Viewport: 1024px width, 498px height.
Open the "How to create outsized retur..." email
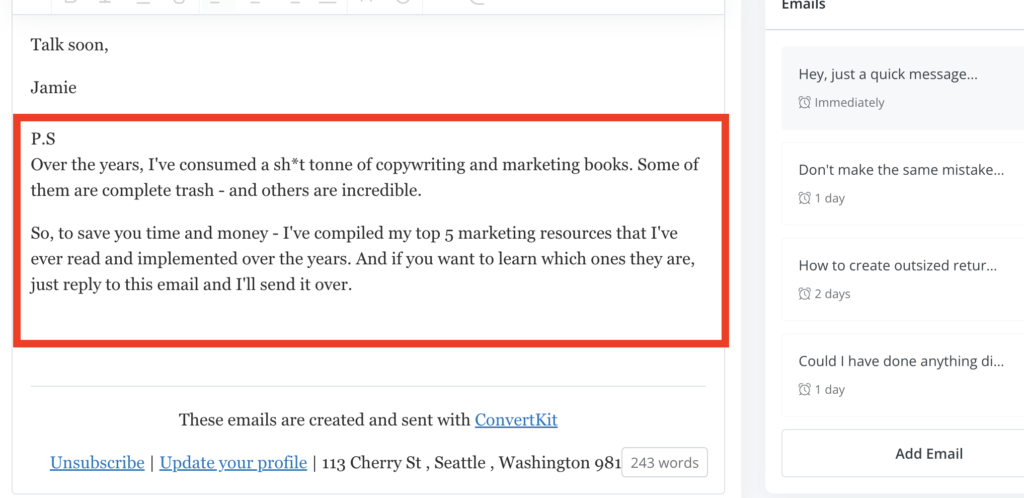pyautogui.click(x=898, y=266)
